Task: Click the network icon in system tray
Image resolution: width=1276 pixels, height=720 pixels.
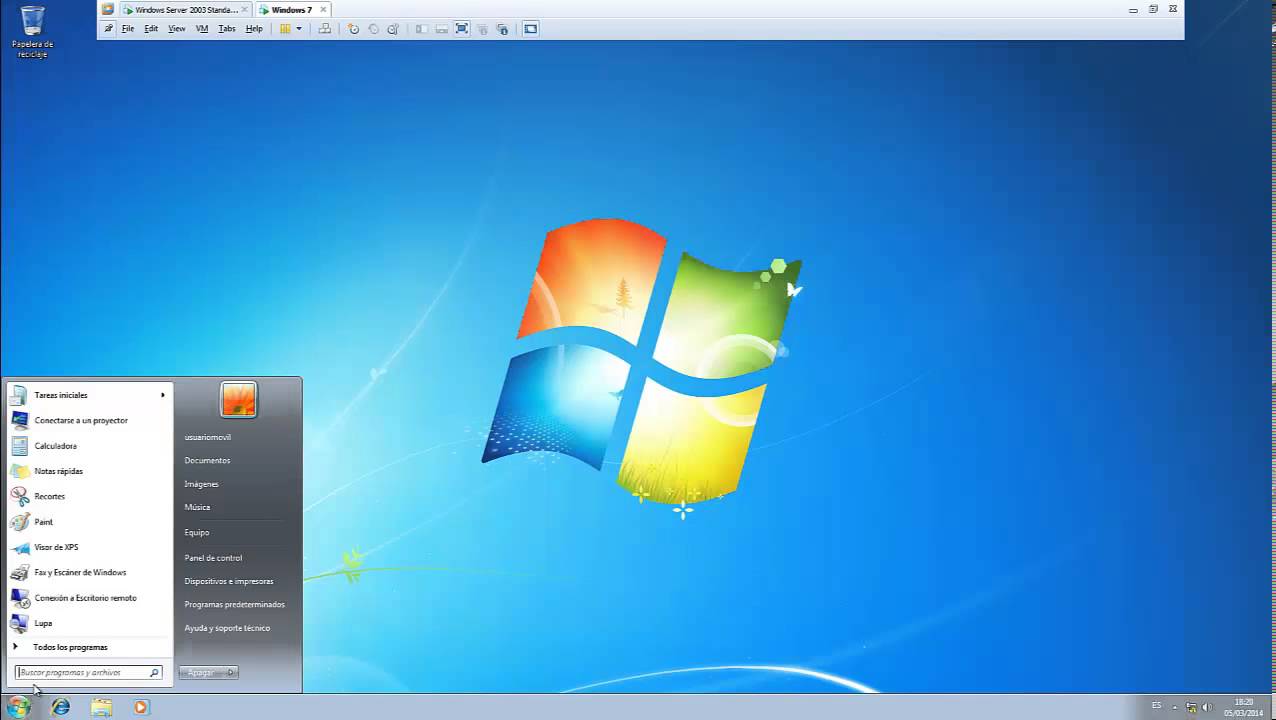Action: [x=1191, y=707]
